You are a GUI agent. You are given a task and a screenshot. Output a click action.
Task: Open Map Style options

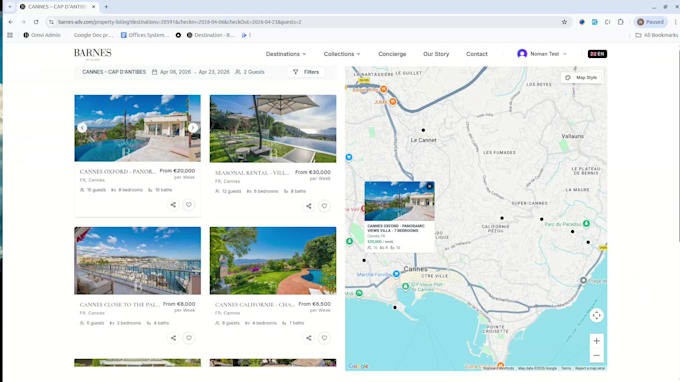coord(582,78)
